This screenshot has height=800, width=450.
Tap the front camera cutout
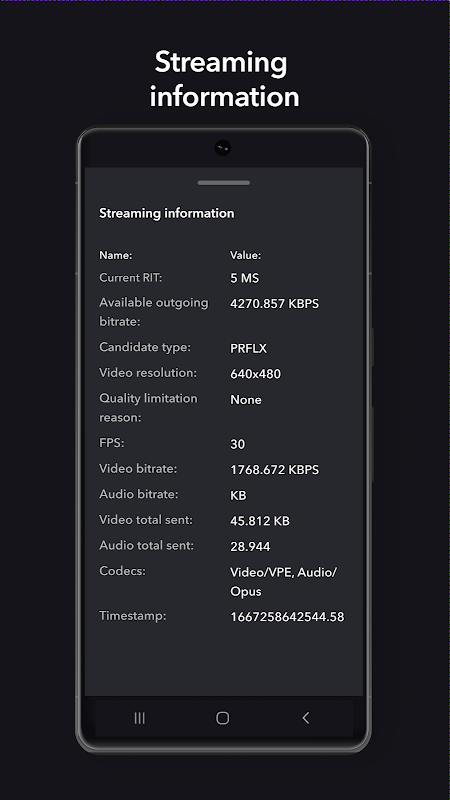[222, 148]
